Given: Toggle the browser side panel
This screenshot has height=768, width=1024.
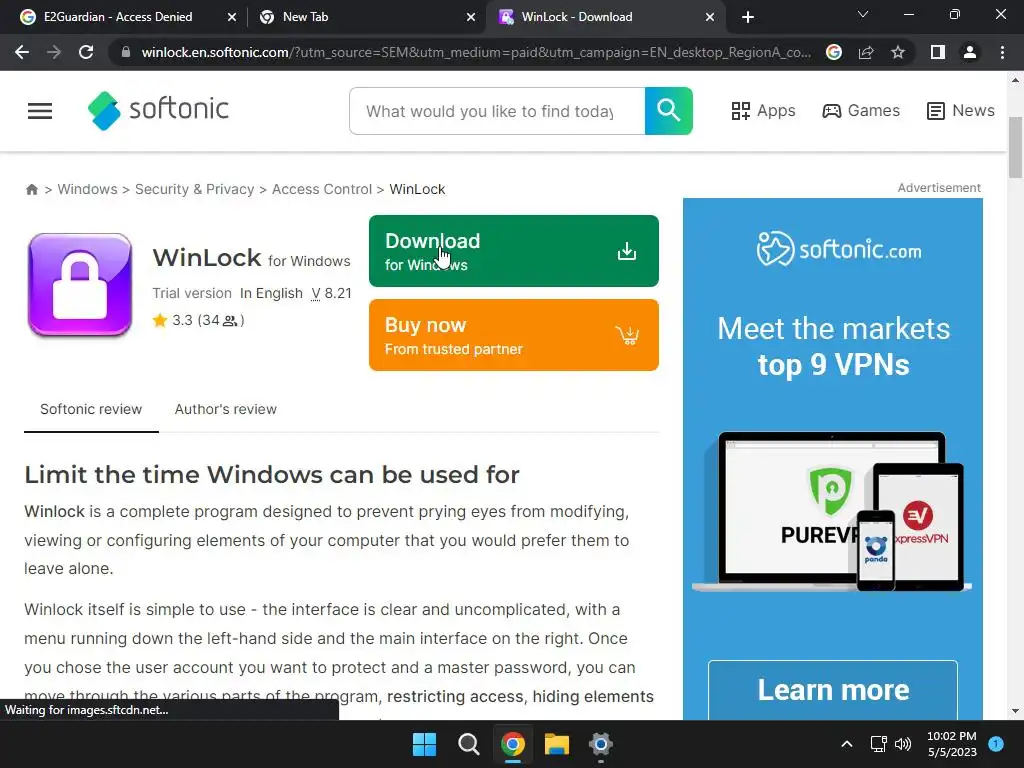Looking at the screenshot, I should pyautogui.click(x=938, y=52).
